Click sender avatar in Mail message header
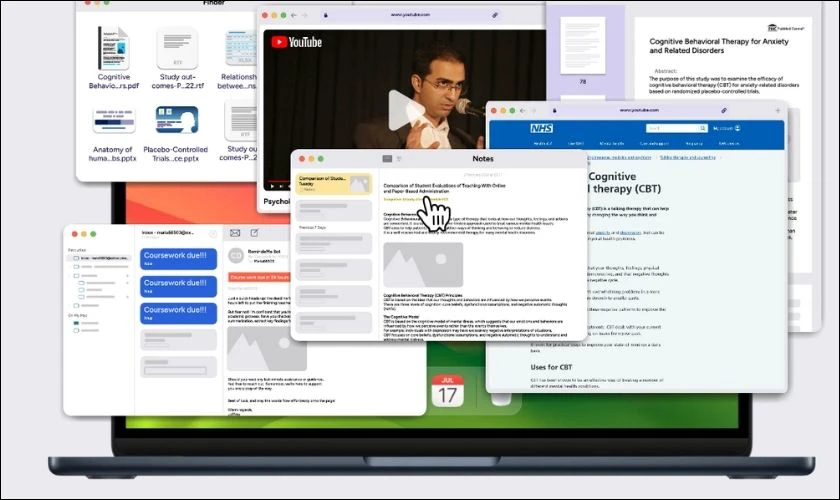The width and height of the screenshot is (840, 500). pos(236,256)
